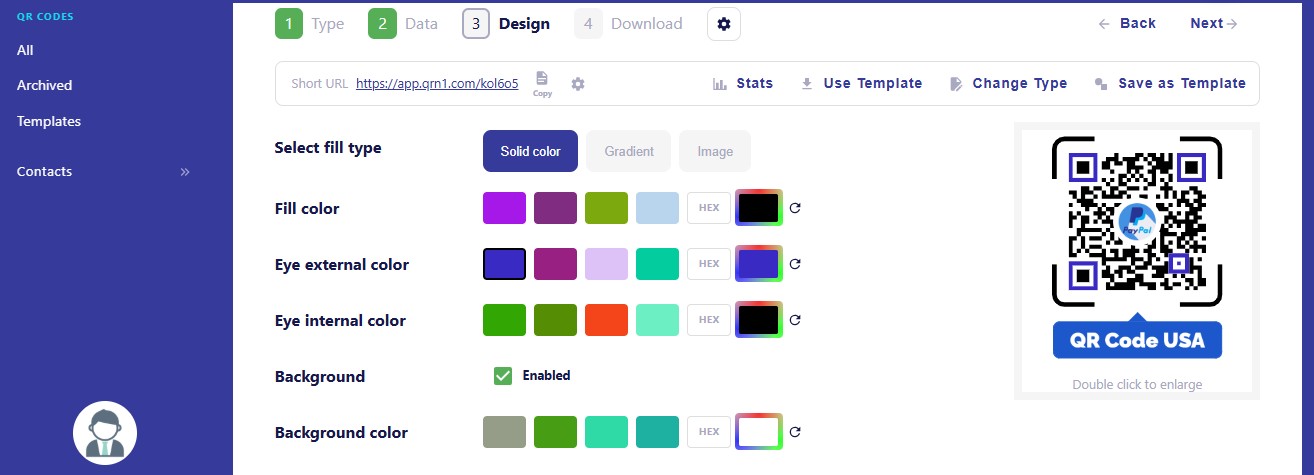1314x475 pixels.
Task: Click Change Type
Action: pyautogui.click(x=1008, y=84)
